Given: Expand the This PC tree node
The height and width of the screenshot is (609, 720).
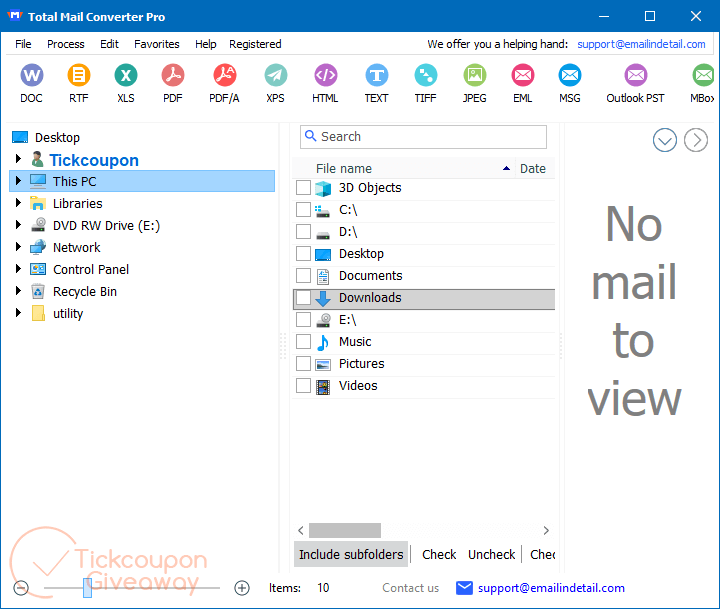Looking at the screenshot, I should (18, 180).
